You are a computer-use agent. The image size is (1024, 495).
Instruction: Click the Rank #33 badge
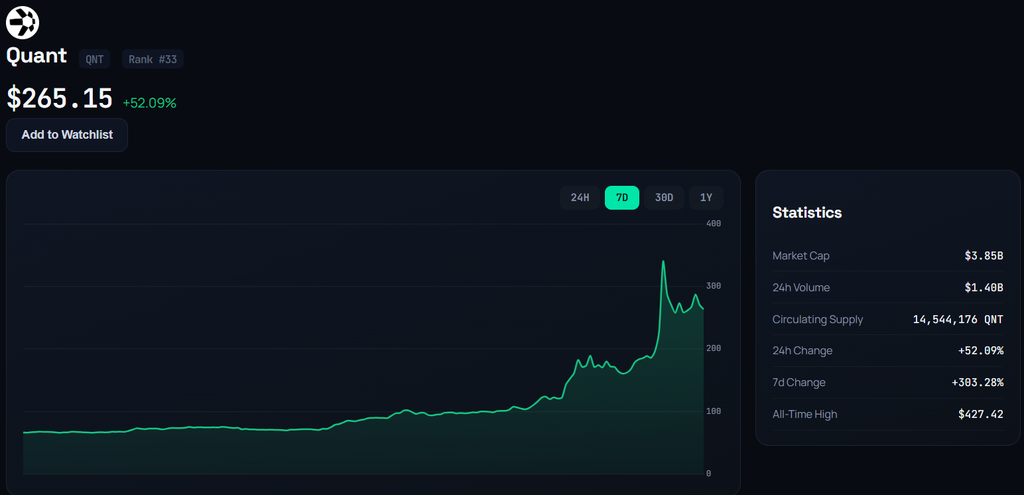pyautogui.click(x=153, y=59)
